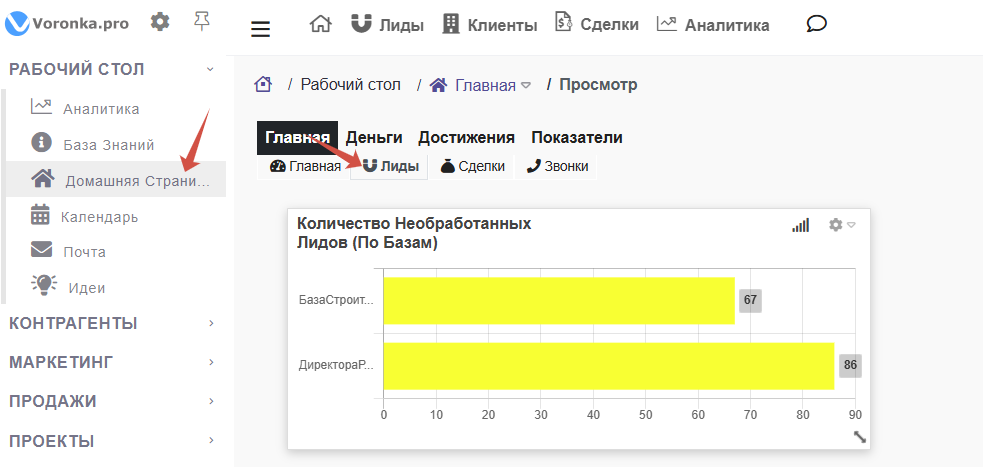Open the Звонки sub-tab button
The height and width of the screenshot is (467, 983).
pyautogui.click(x=557, y=166)
